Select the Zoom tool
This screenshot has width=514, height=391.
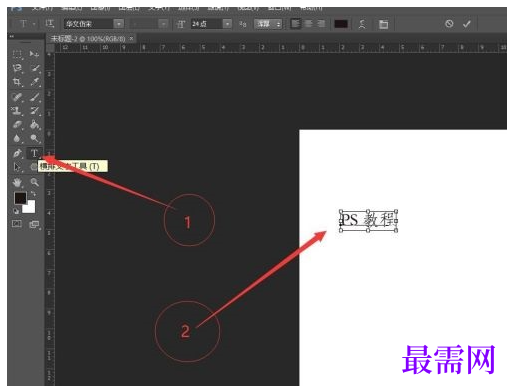click(x=35, y=182)
